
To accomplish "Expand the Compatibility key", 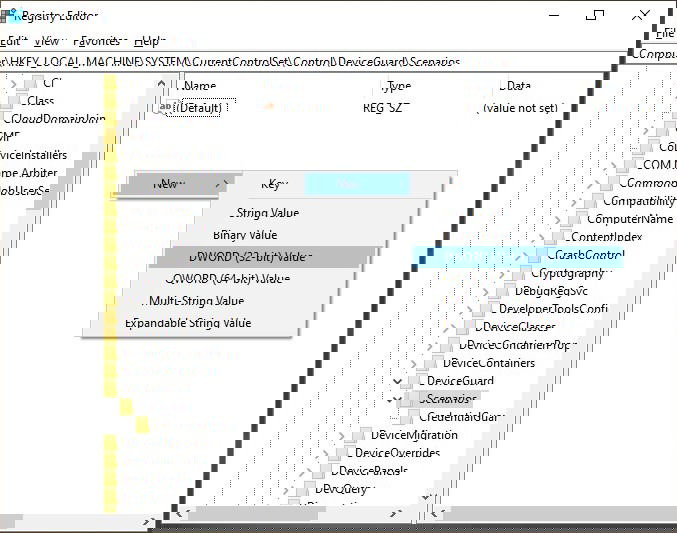I will coord(574,202).
